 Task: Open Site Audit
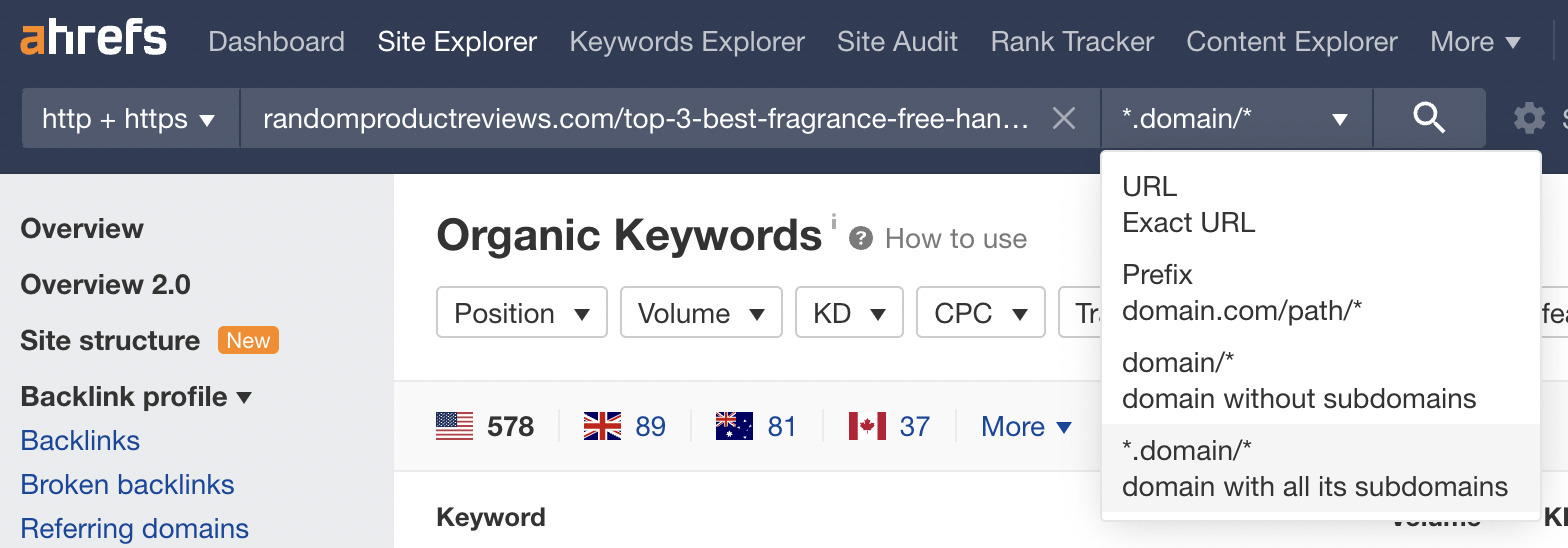pos(897,42)
